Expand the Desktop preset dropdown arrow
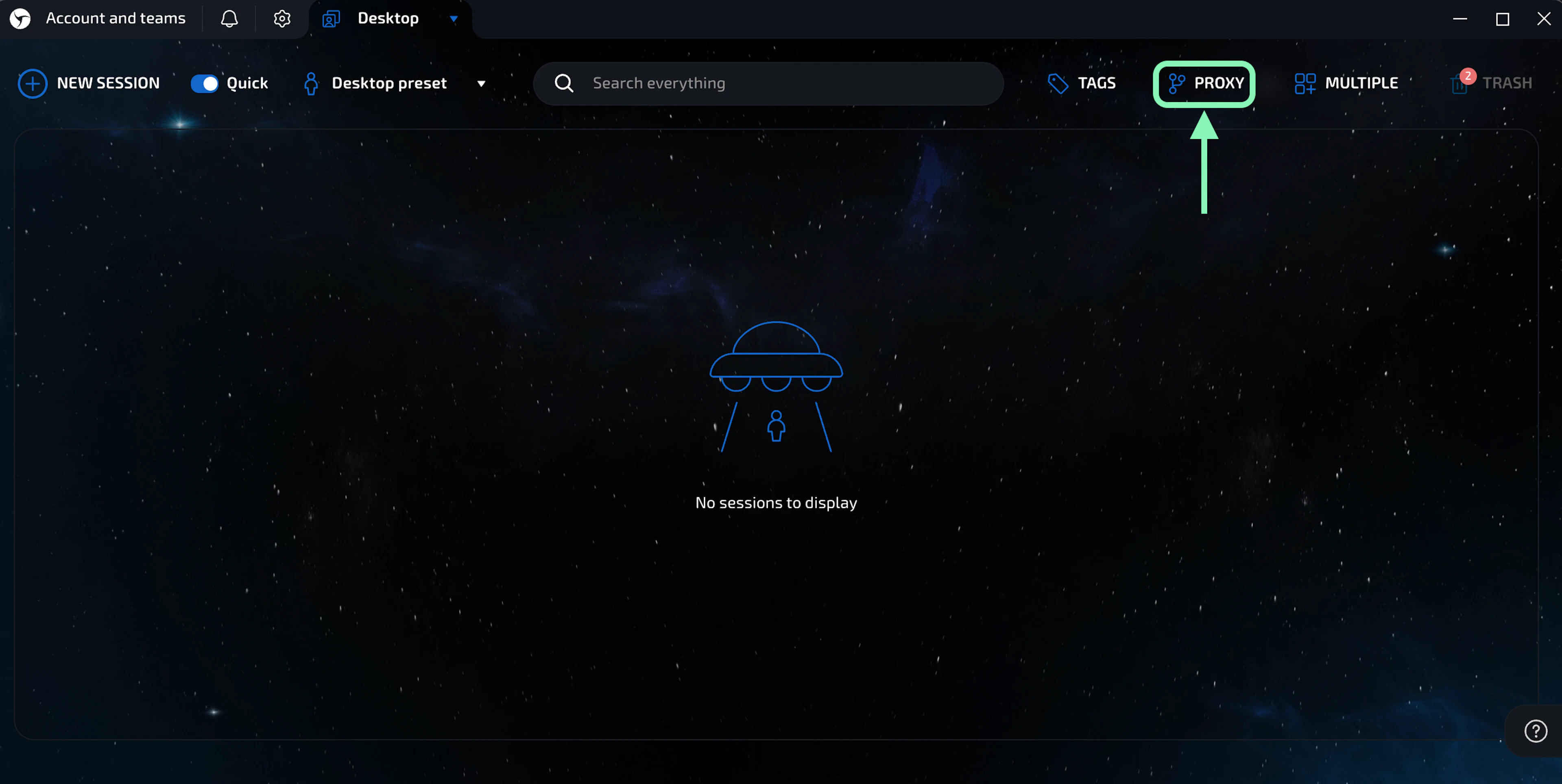Screen dimensions: 1562x784 click(482, 84)
